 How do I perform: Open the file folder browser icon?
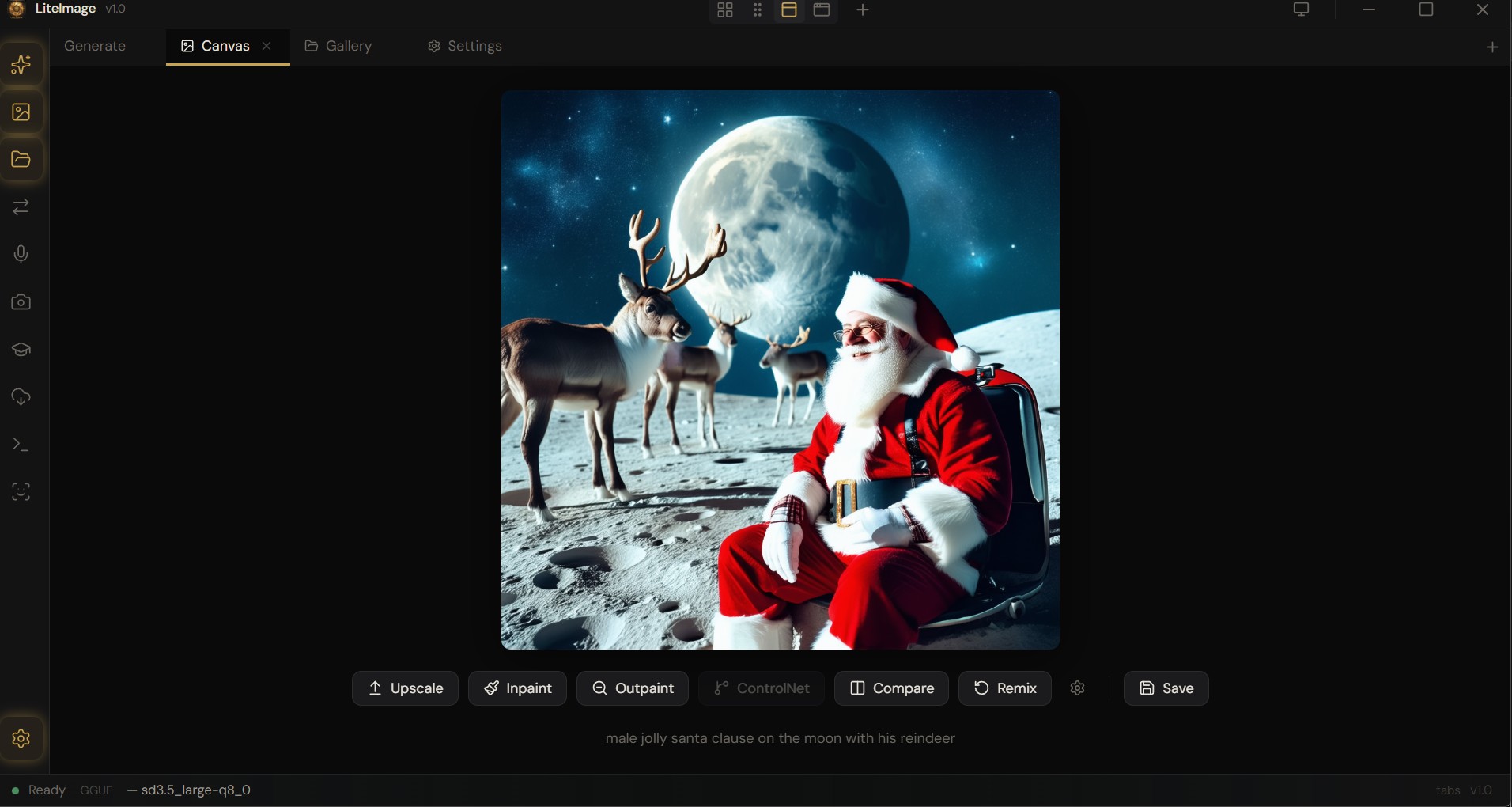21,161
